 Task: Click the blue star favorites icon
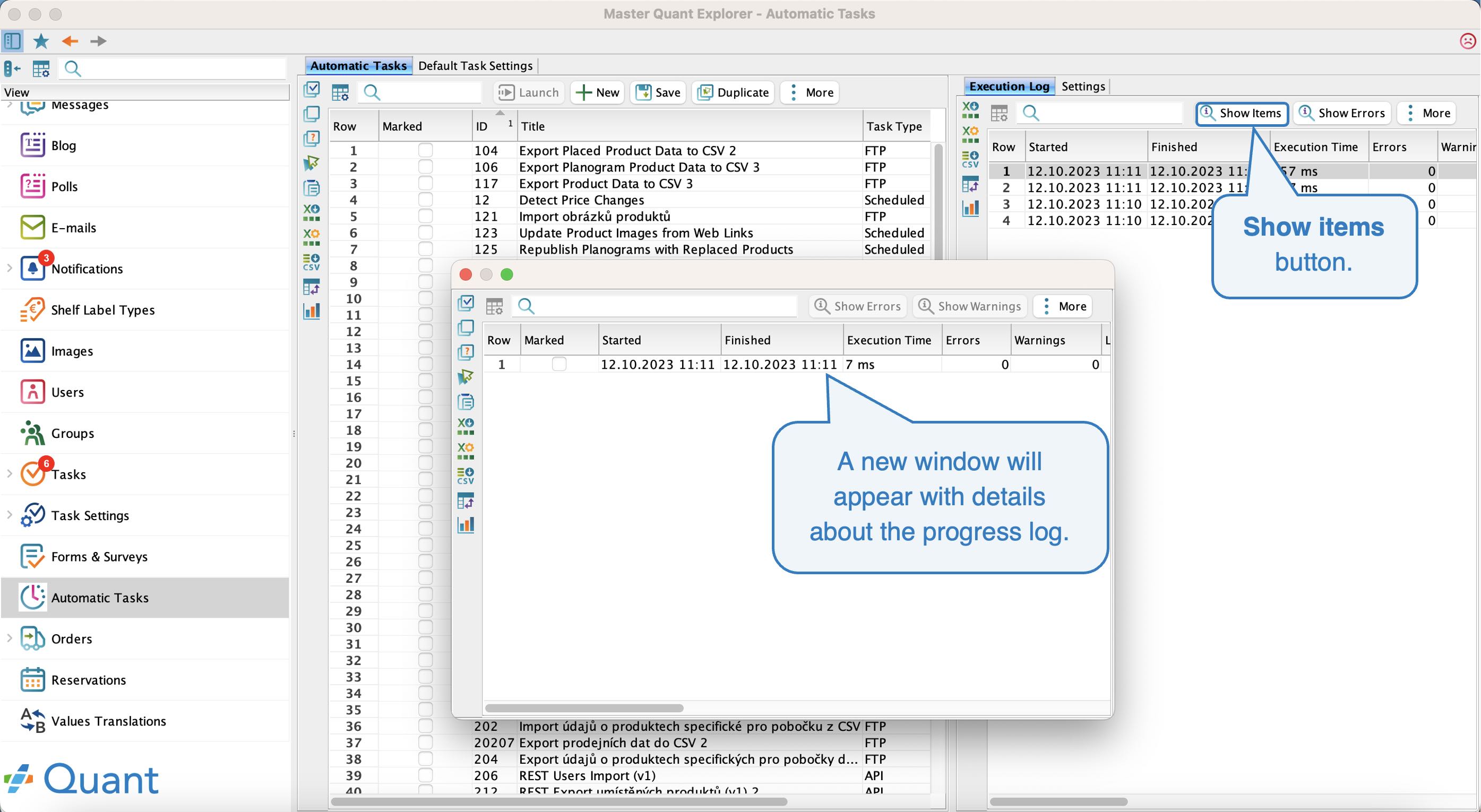pos(41,41)
